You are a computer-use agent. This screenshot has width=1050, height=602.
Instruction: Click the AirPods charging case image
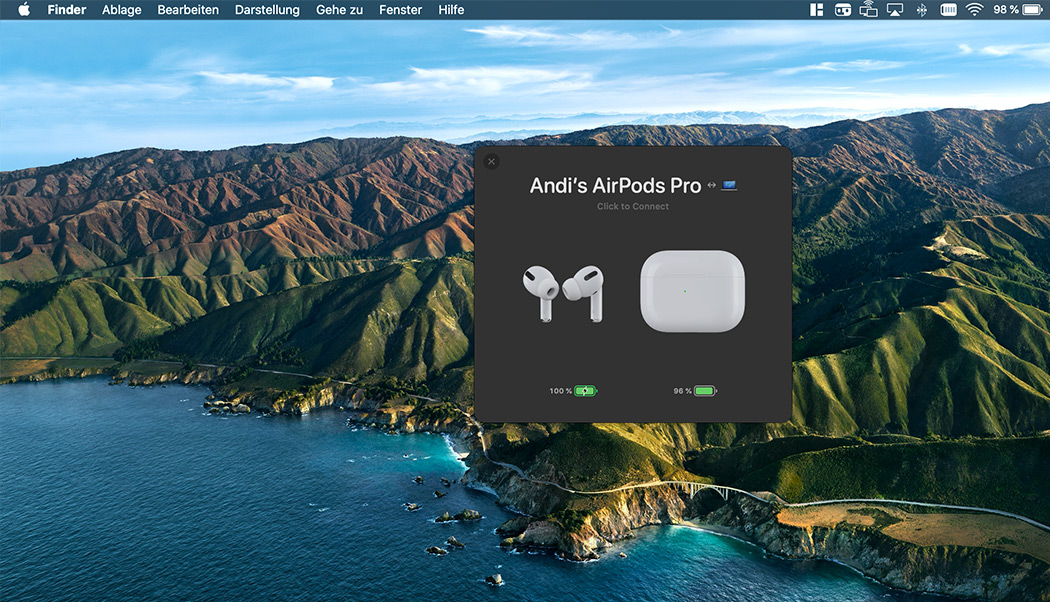[x=692, y=291]
